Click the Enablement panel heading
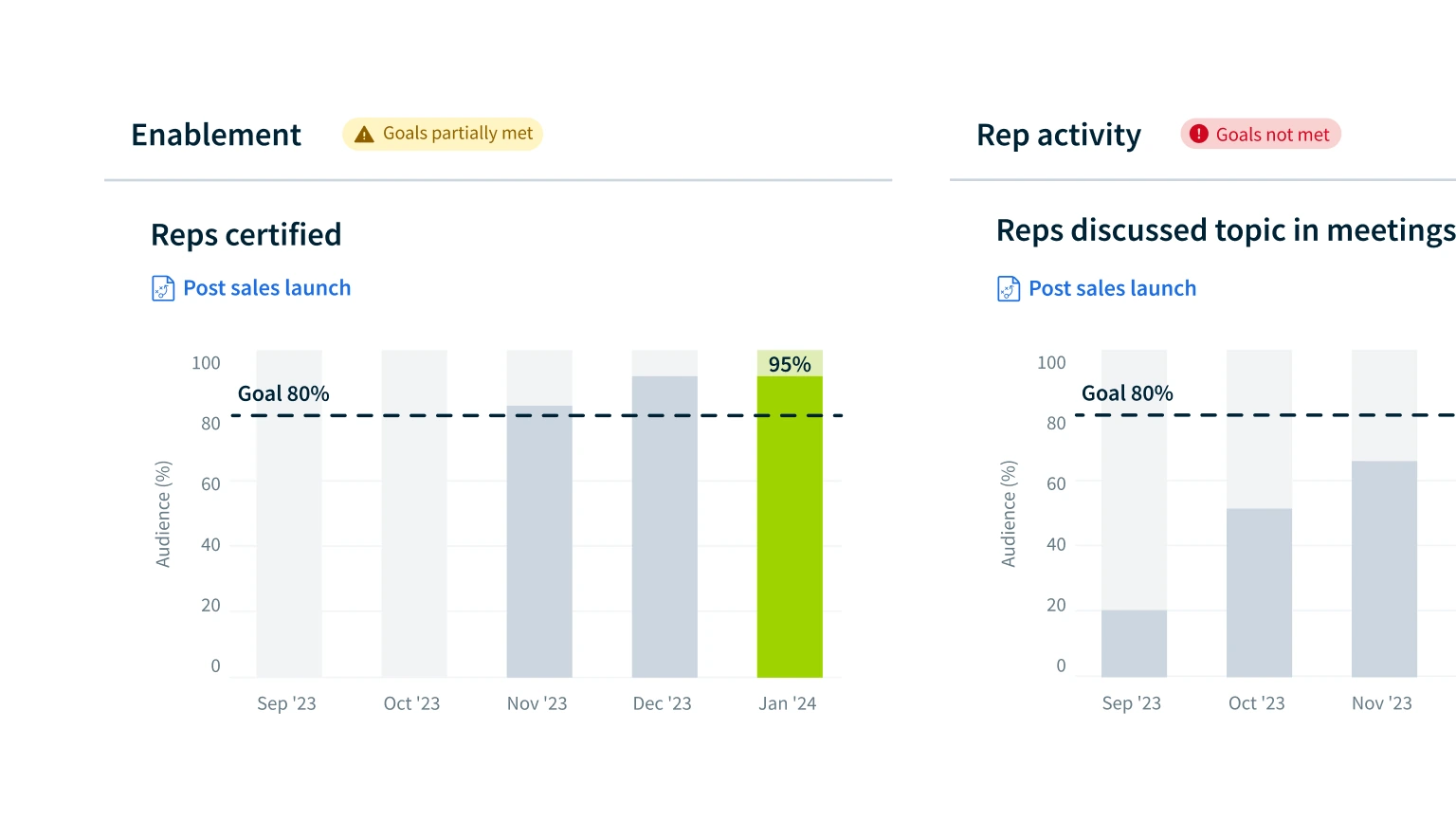 [216, 135]
